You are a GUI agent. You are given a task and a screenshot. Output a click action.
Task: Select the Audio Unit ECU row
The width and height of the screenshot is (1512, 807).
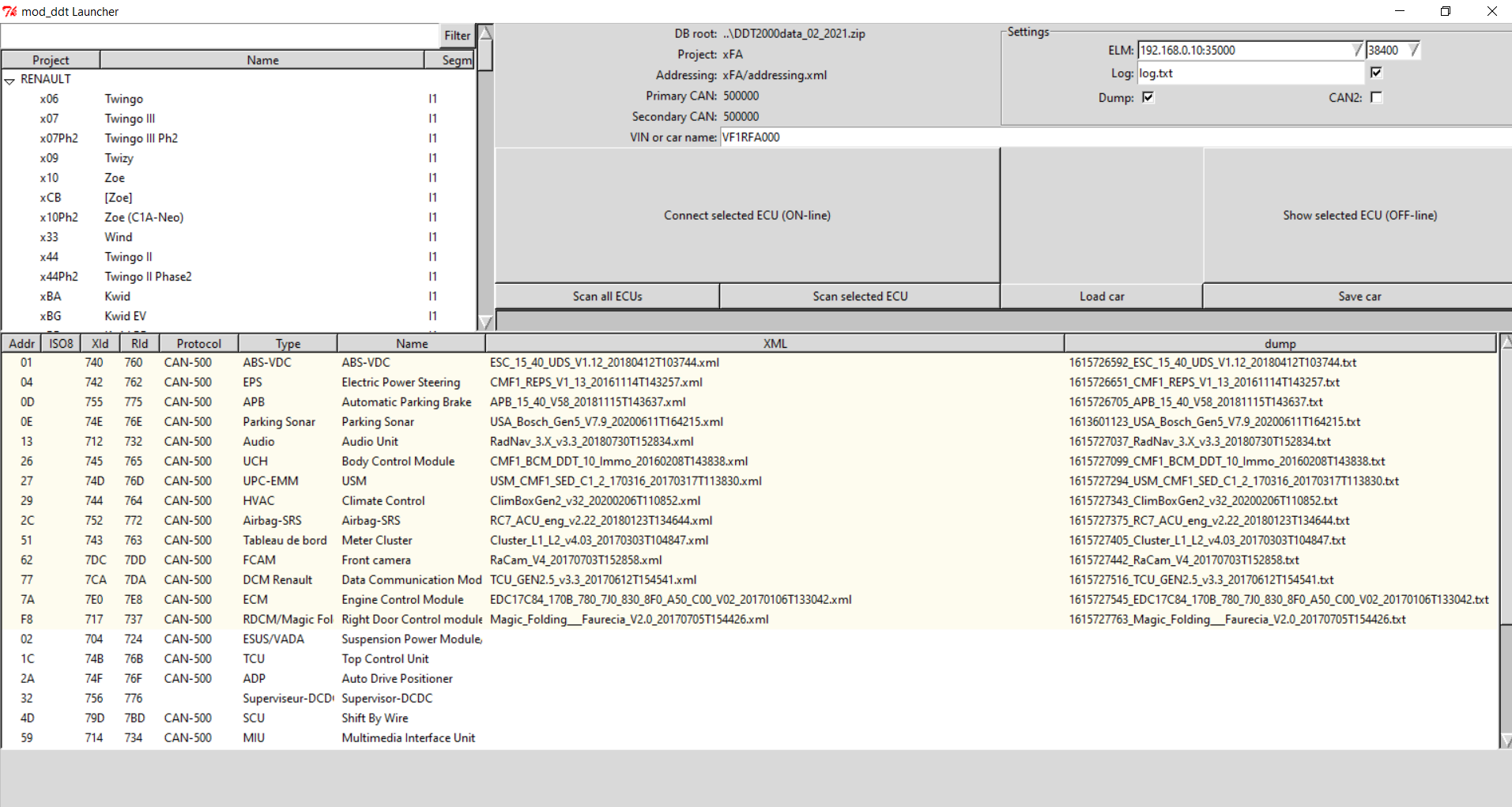[x=749, y=442]
